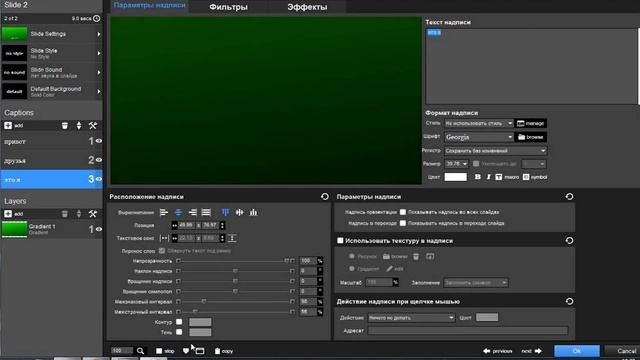Toggle the stop checkbox at bottom bar
Screen dimensions: 640x360
click(159, 351)
